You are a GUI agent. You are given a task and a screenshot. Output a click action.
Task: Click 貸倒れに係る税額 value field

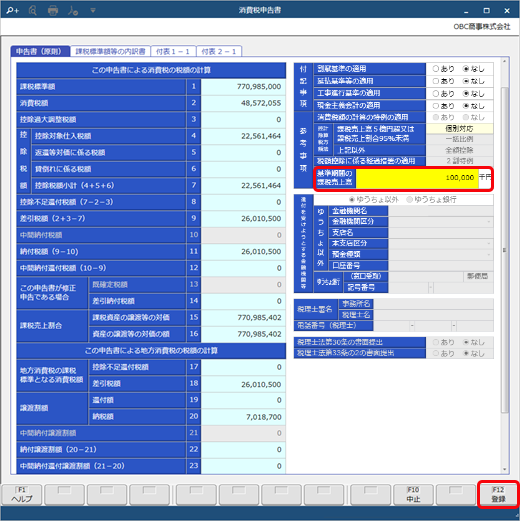pos(243,169)
